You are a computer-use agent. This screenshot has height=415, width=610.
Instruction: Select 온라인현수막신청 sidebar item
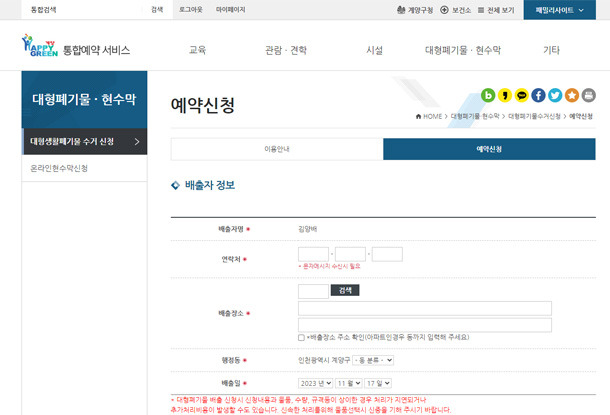pyautogui.click(x=84, y=168)
